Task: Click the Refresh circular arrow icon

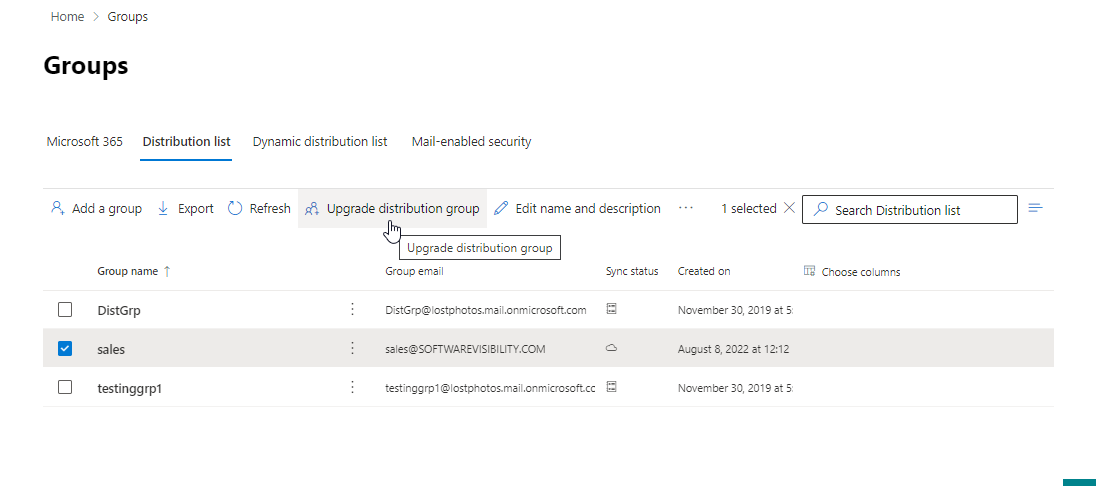Action: coord(236,208)
